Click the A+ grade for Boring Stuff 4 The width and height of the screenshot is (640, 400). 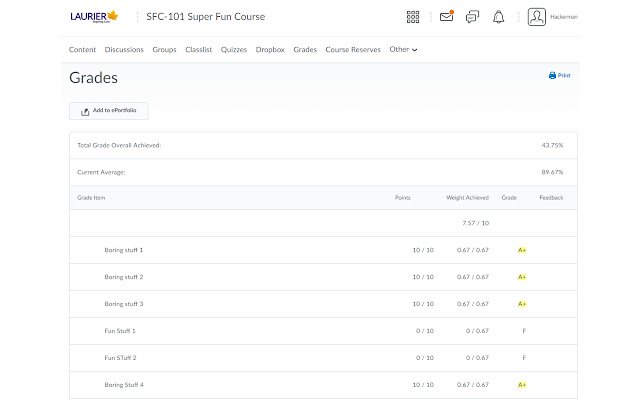pos(522,384)
